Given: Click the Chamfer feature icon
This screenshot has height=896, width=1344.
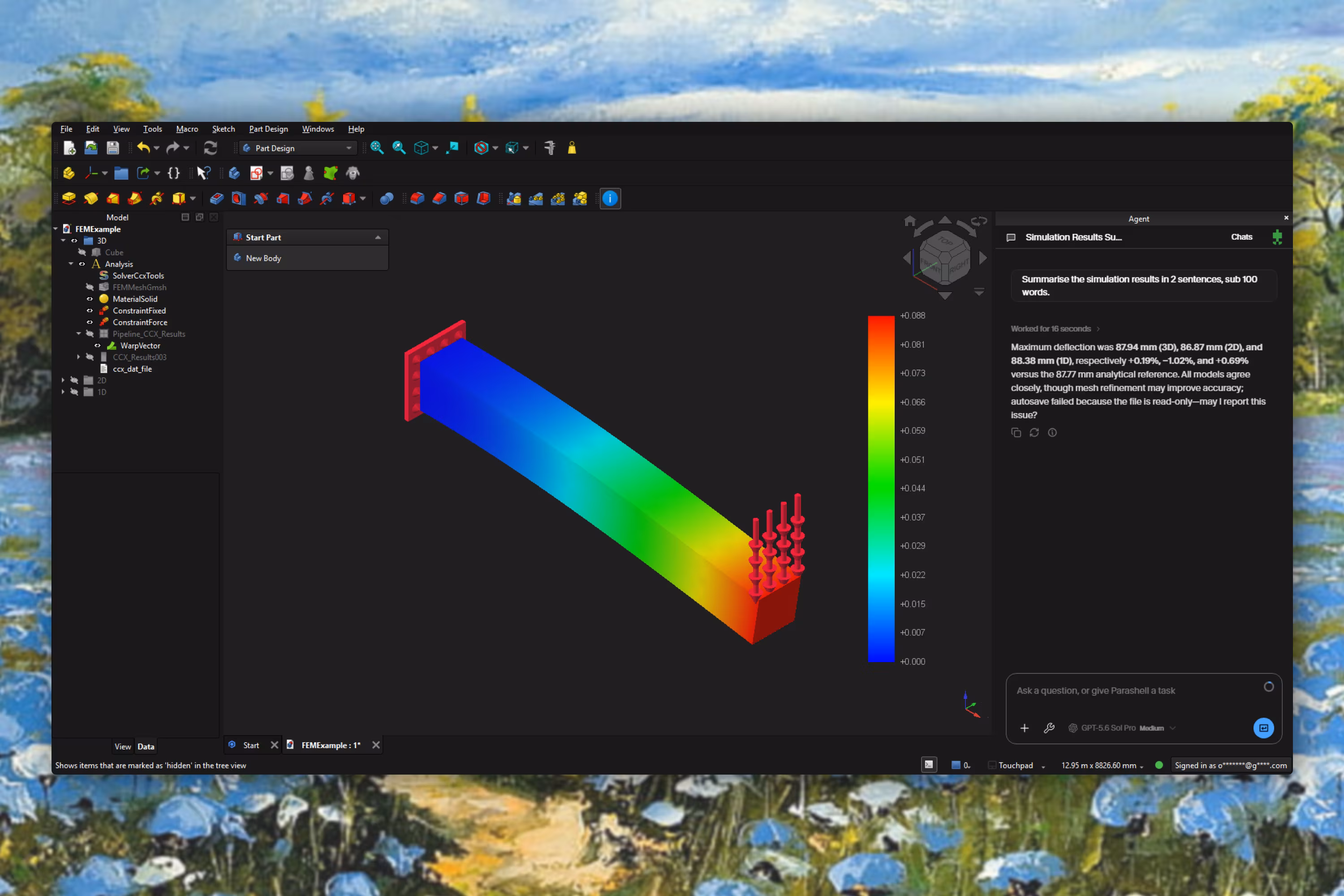Looking at the screenshot, I should 439,198.
